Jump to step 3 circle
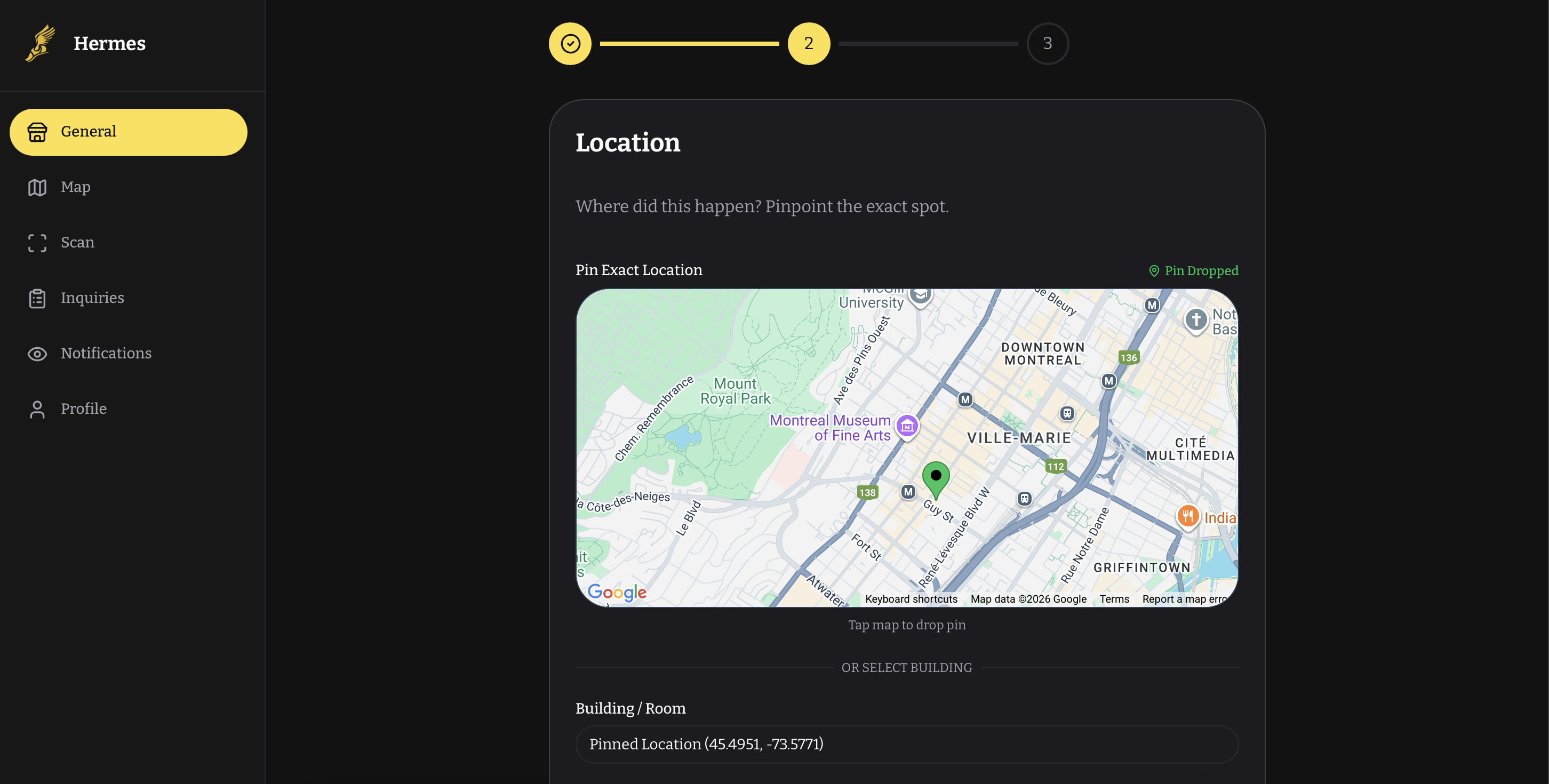The height and width of the screenshot is (784, 1549). pos(1047,43)
